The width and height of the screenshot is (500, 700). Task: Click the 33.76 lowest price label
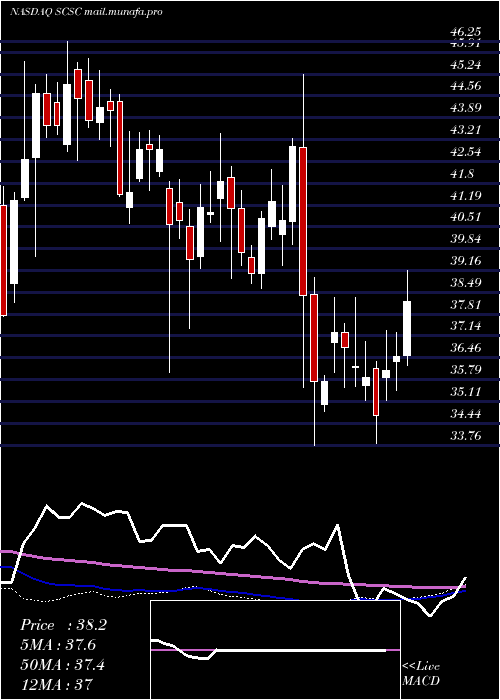pos(465,436)
